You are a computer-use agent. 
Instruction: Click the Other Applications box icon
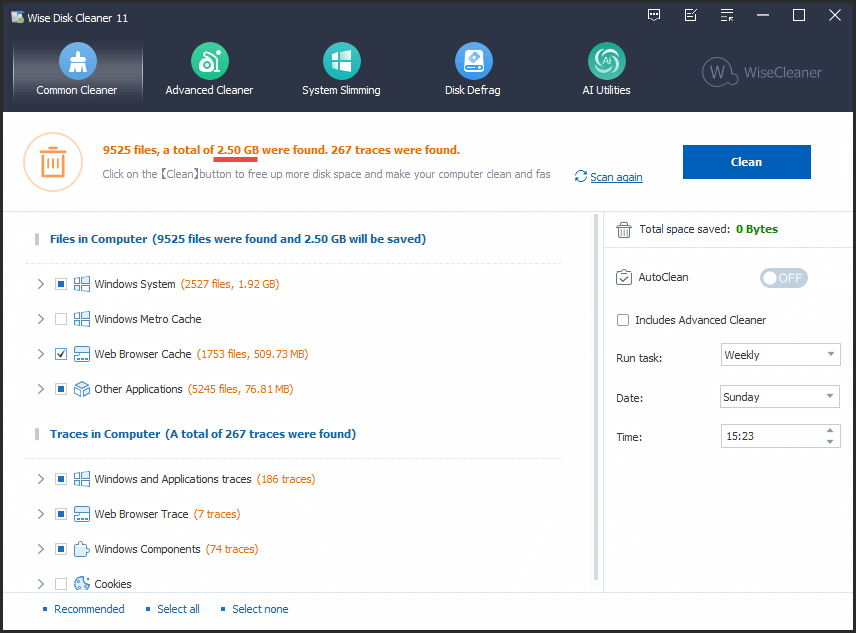tap(82, 389)
